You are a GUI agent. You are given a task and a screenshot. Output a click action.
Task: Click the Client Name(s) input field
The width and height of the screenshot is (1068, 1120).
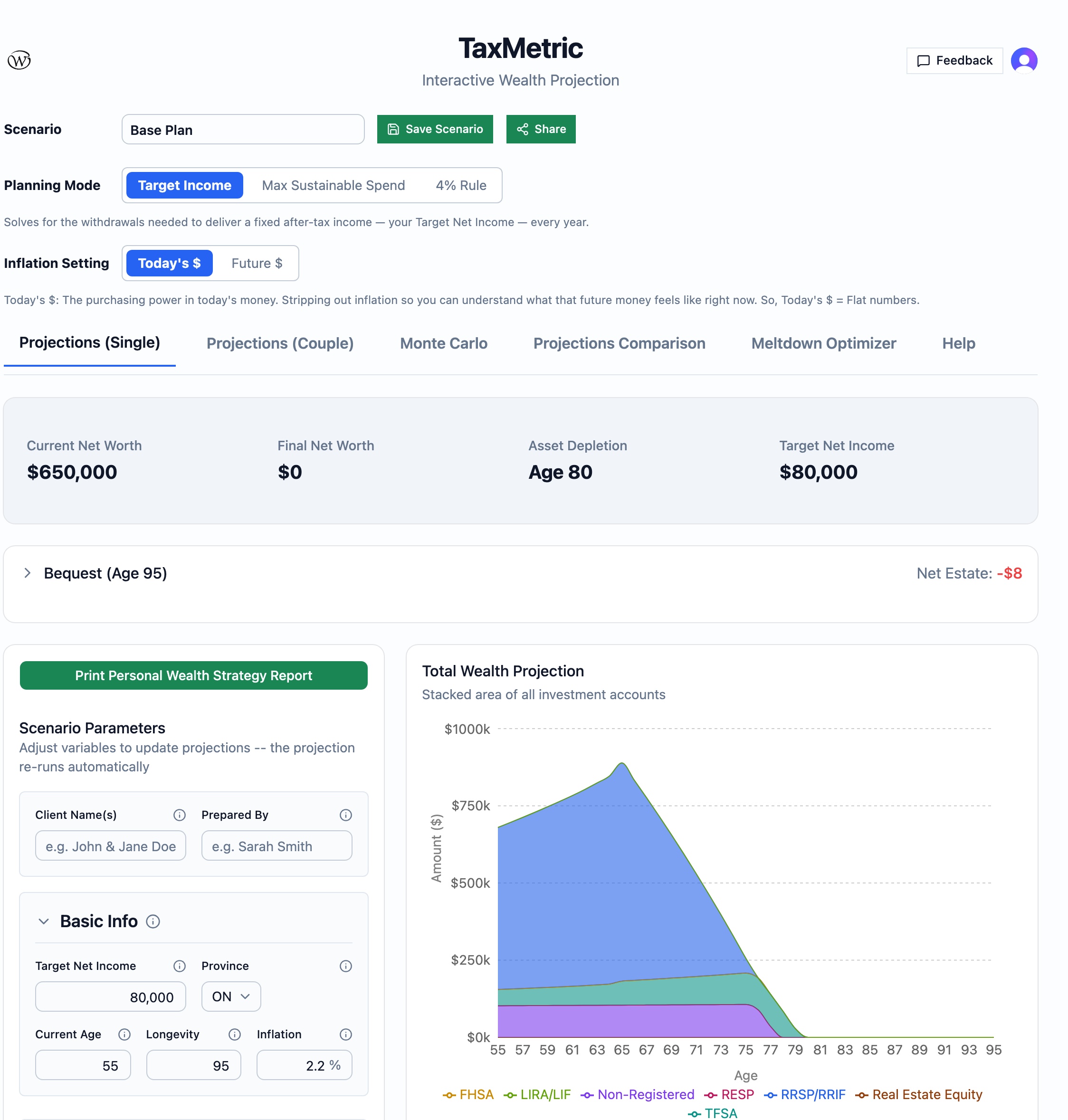pyautogui.click(x=110, y=845)
